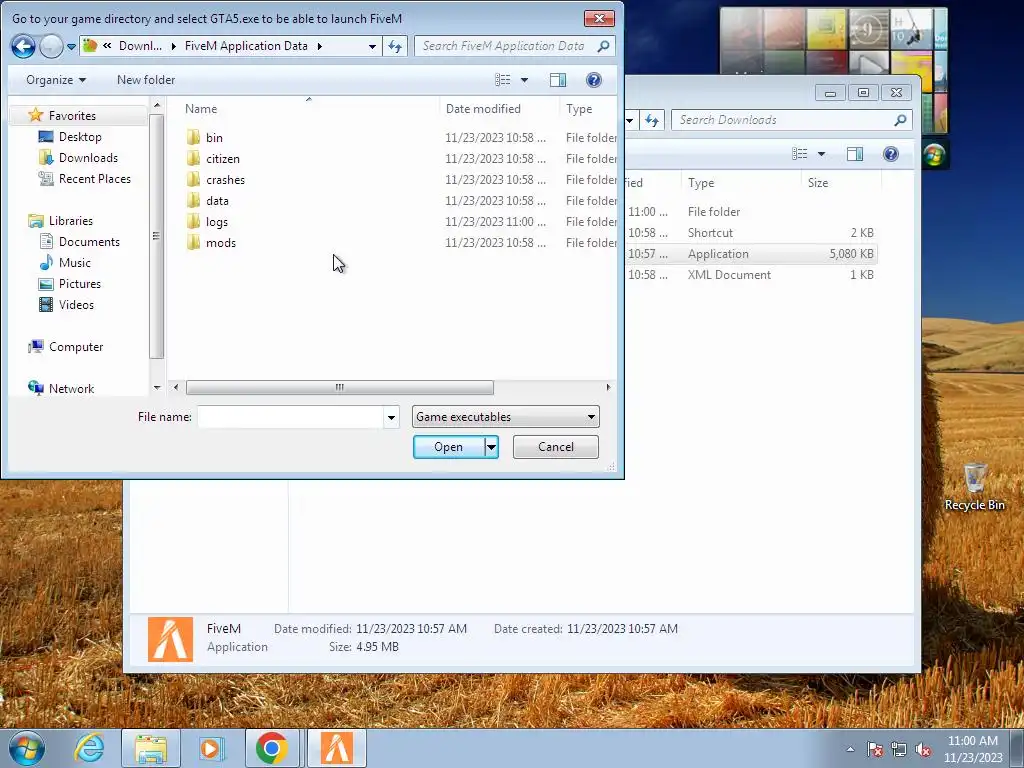Click the horizontal scrollbar thumb in file list
Viewport: 1024px width, 768px height.
(x=340, y=387)
